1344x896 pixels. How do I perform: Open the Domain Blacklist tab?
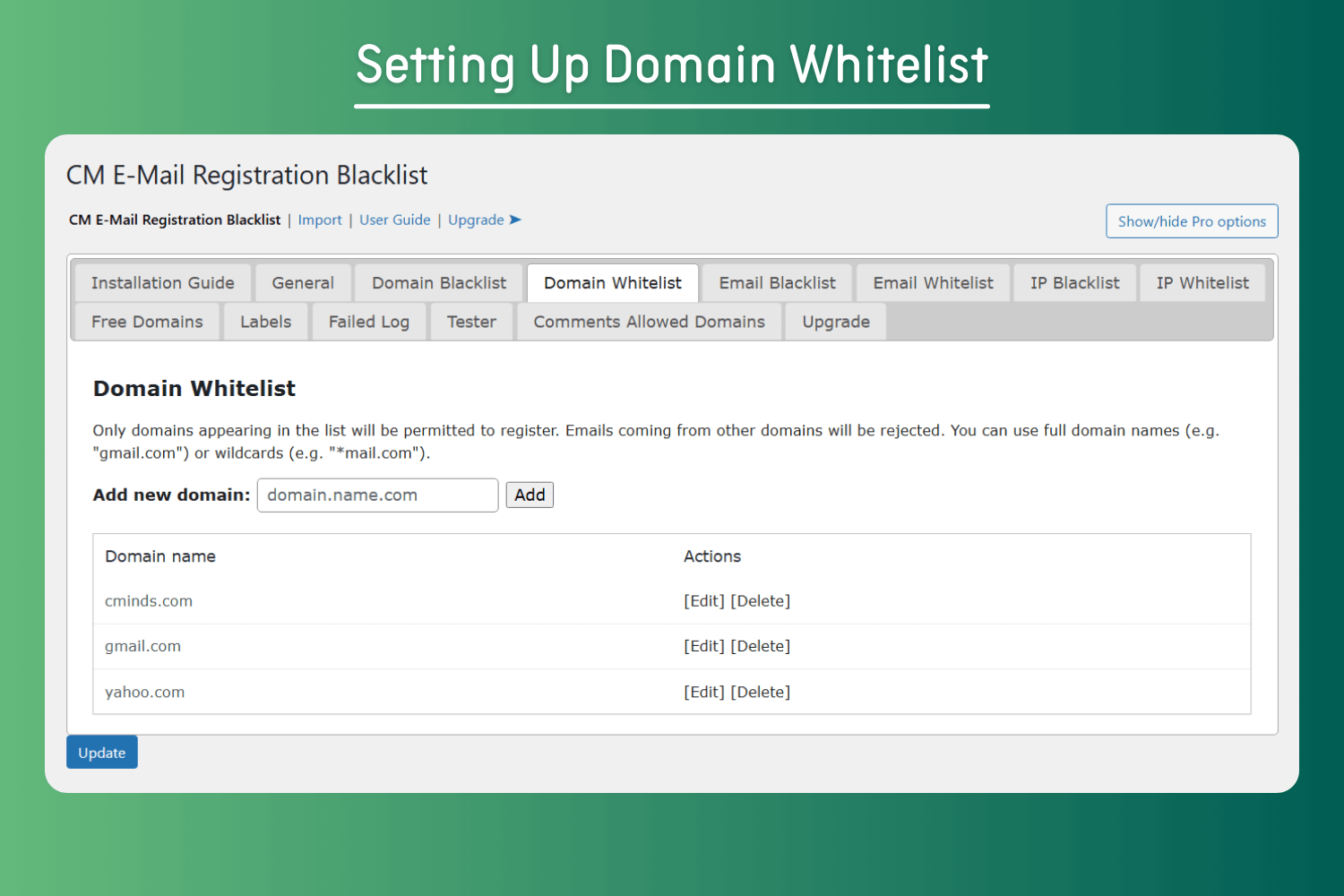click(439, 283)
